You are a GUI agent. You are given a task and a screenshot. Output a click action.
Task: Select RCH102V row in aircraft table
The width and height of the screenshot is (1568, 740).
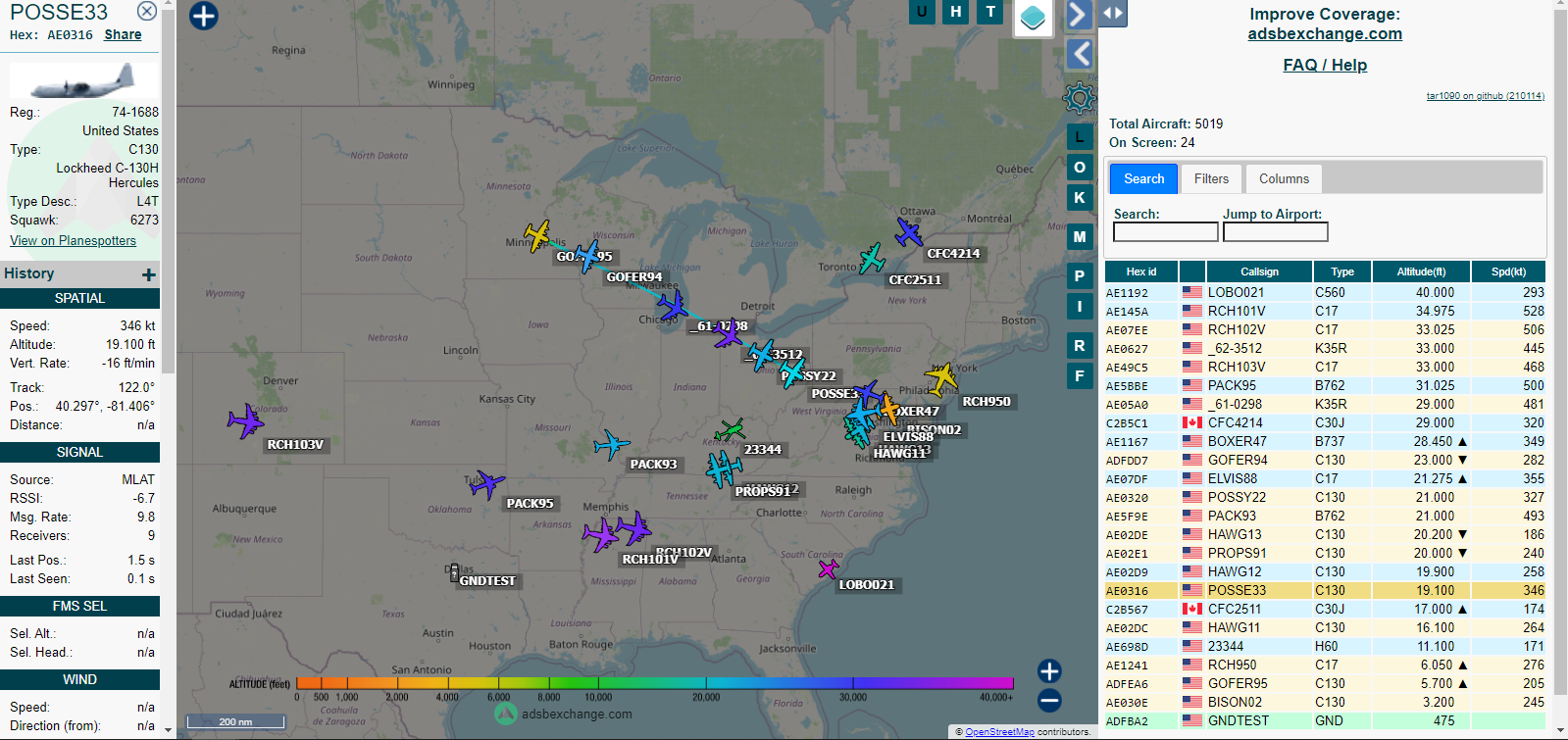[1325, 329]
